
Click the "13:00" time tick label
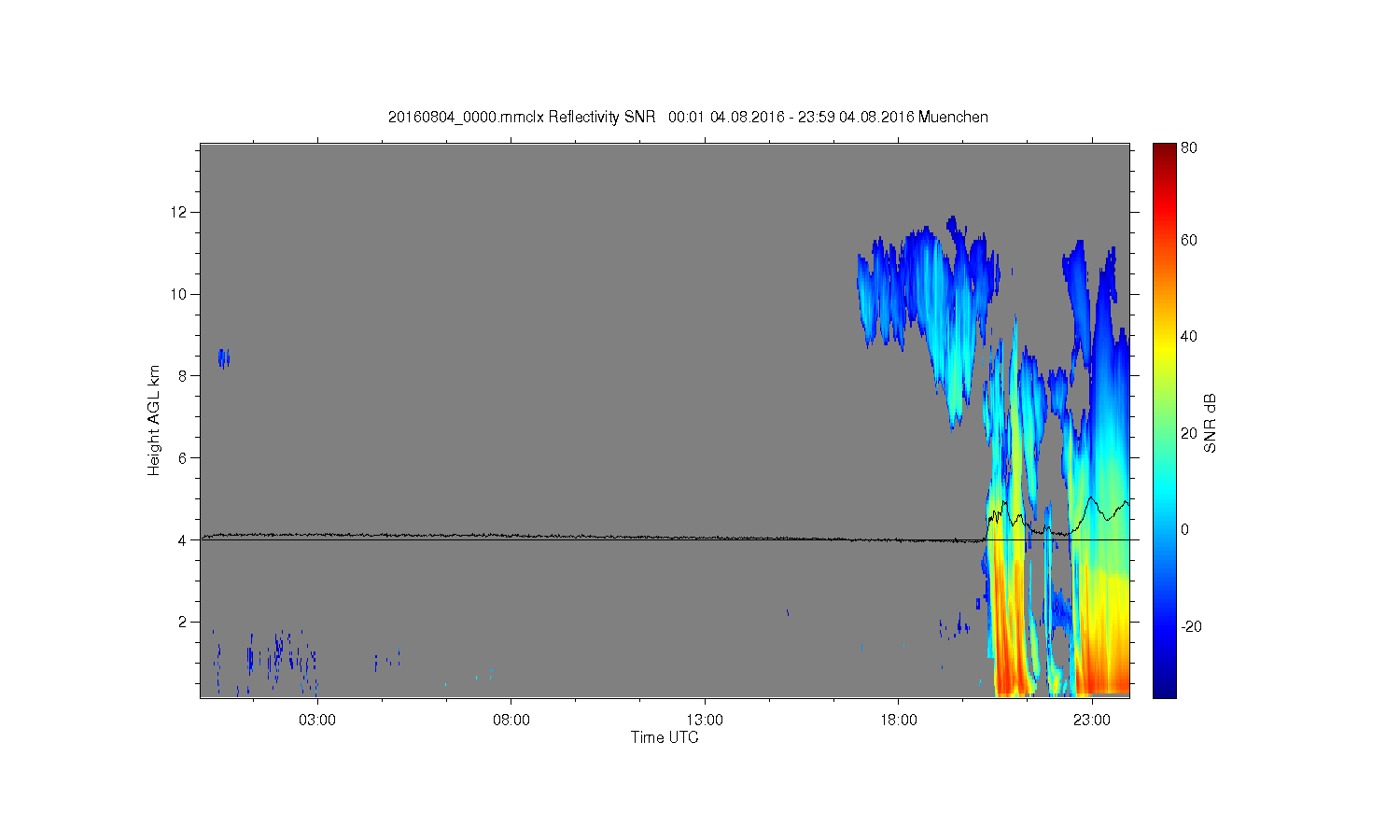(x=705, y=721)
